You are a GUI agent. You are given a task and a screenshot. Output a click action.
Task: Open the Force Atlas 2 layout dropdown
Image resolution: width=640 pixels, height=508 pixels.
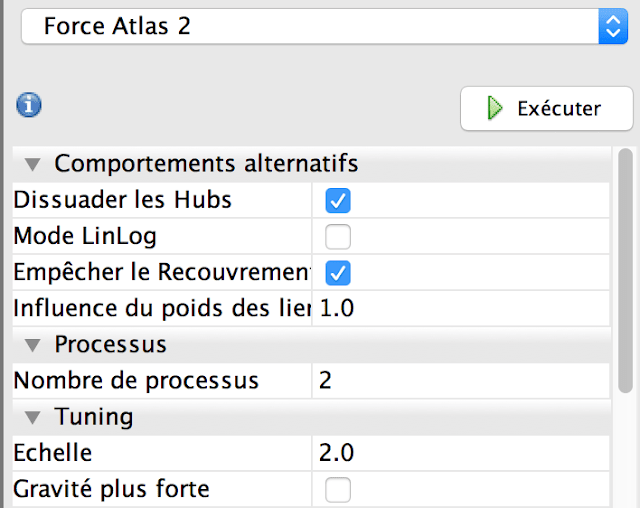point(324,26)
